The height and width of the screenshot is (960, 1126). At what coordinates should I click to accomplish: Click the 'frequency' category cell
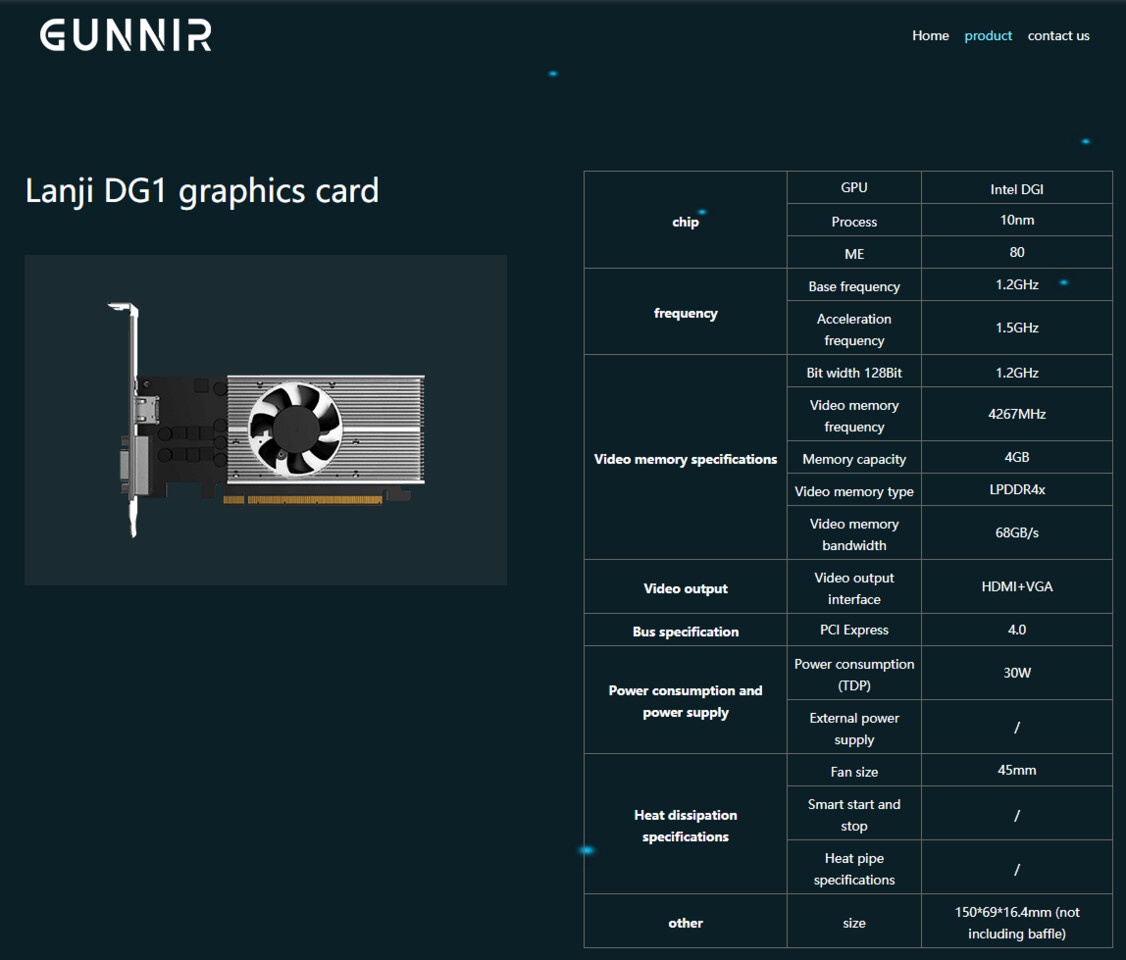coord(686,312)
